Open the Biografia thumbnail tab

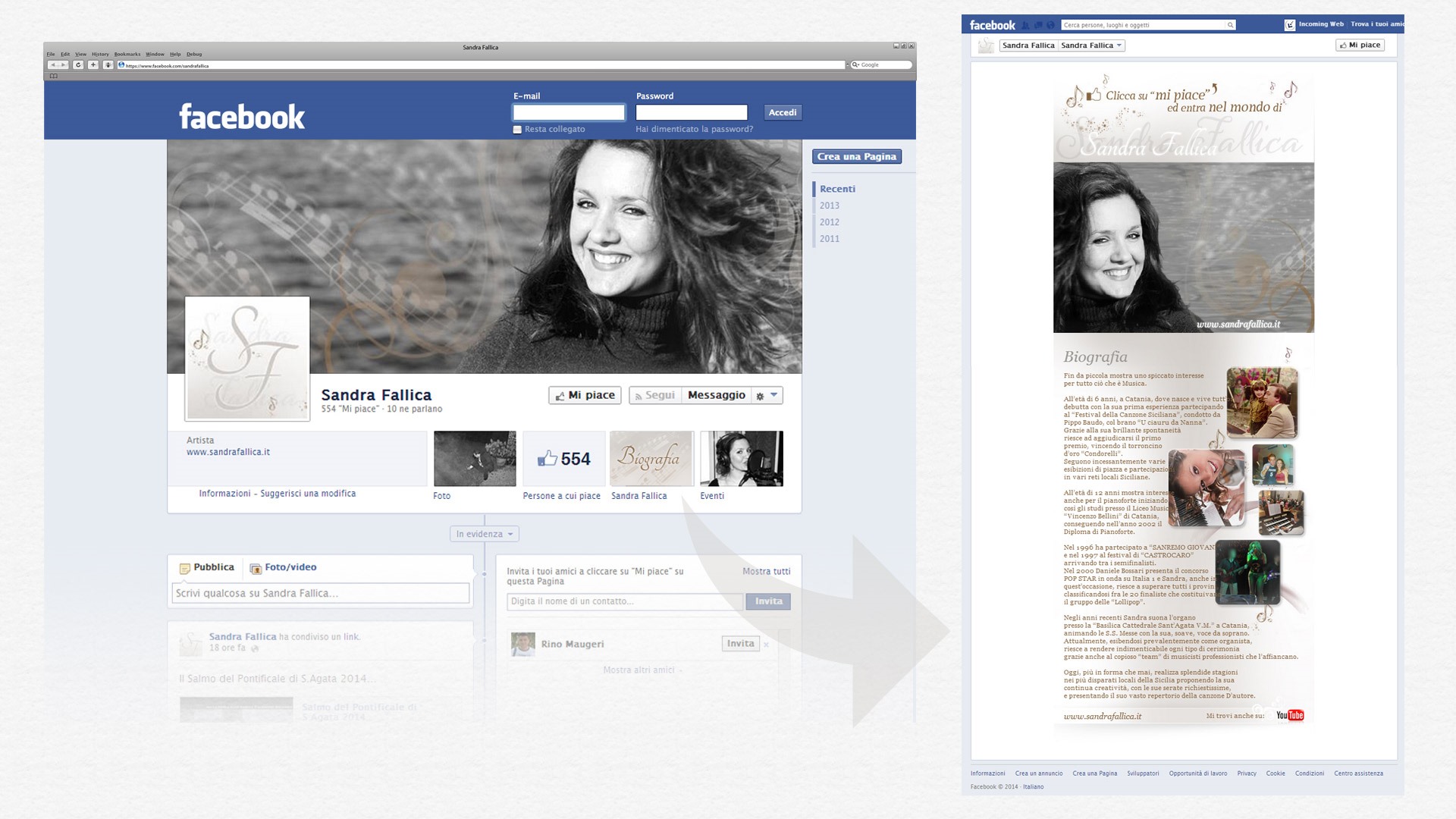pos(651,459)
